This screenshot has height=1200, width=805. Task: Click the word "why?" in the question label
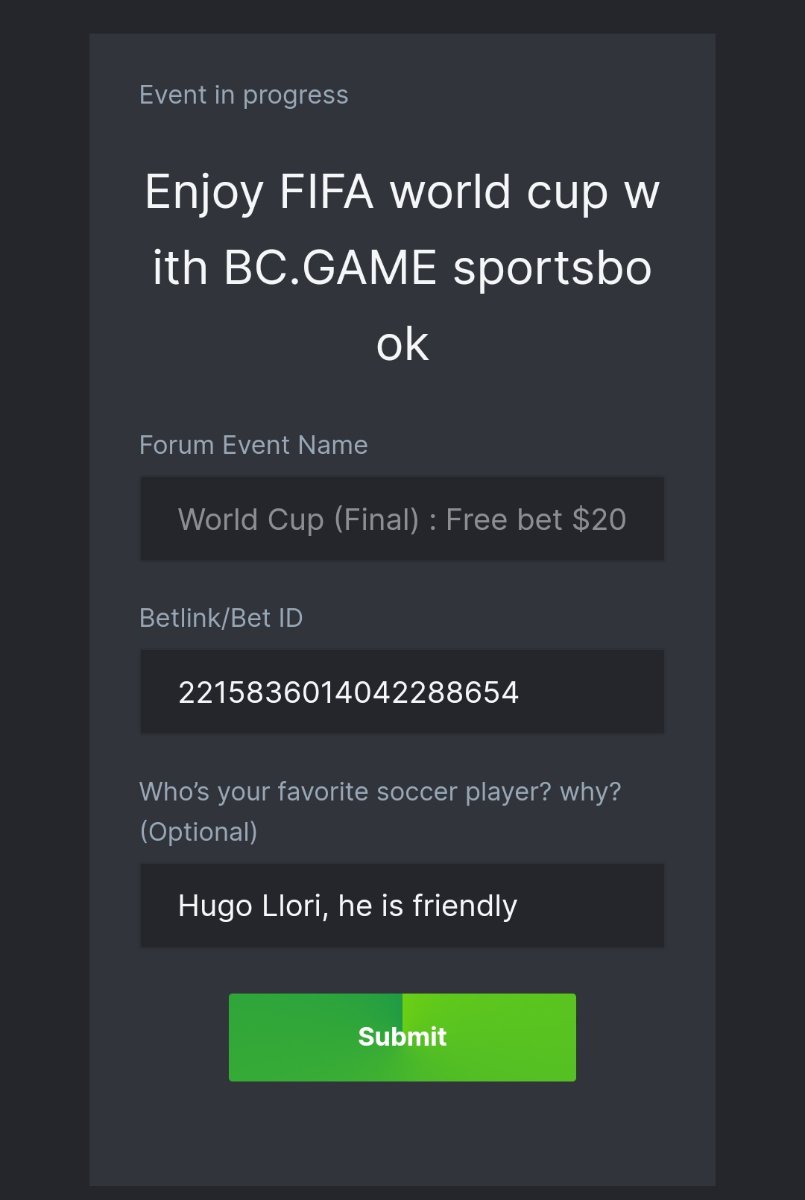coord(590,792)
